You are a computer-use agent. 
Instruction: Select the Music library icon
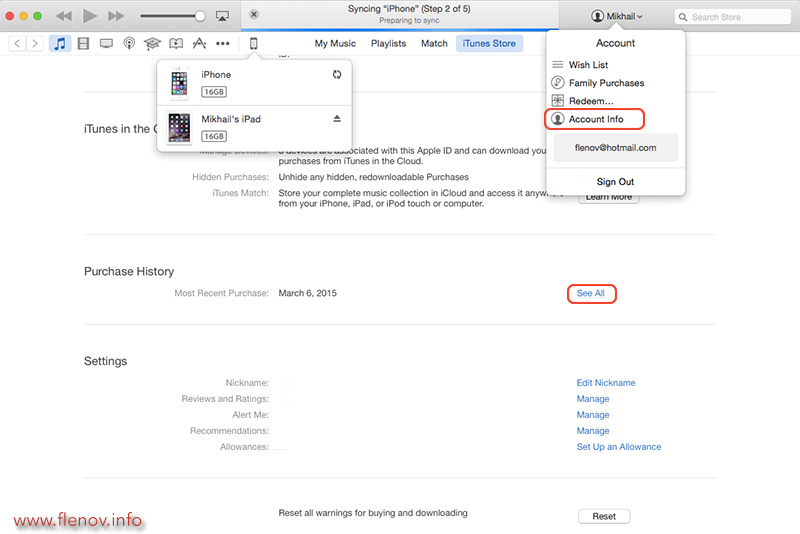(x=60, y=43)
